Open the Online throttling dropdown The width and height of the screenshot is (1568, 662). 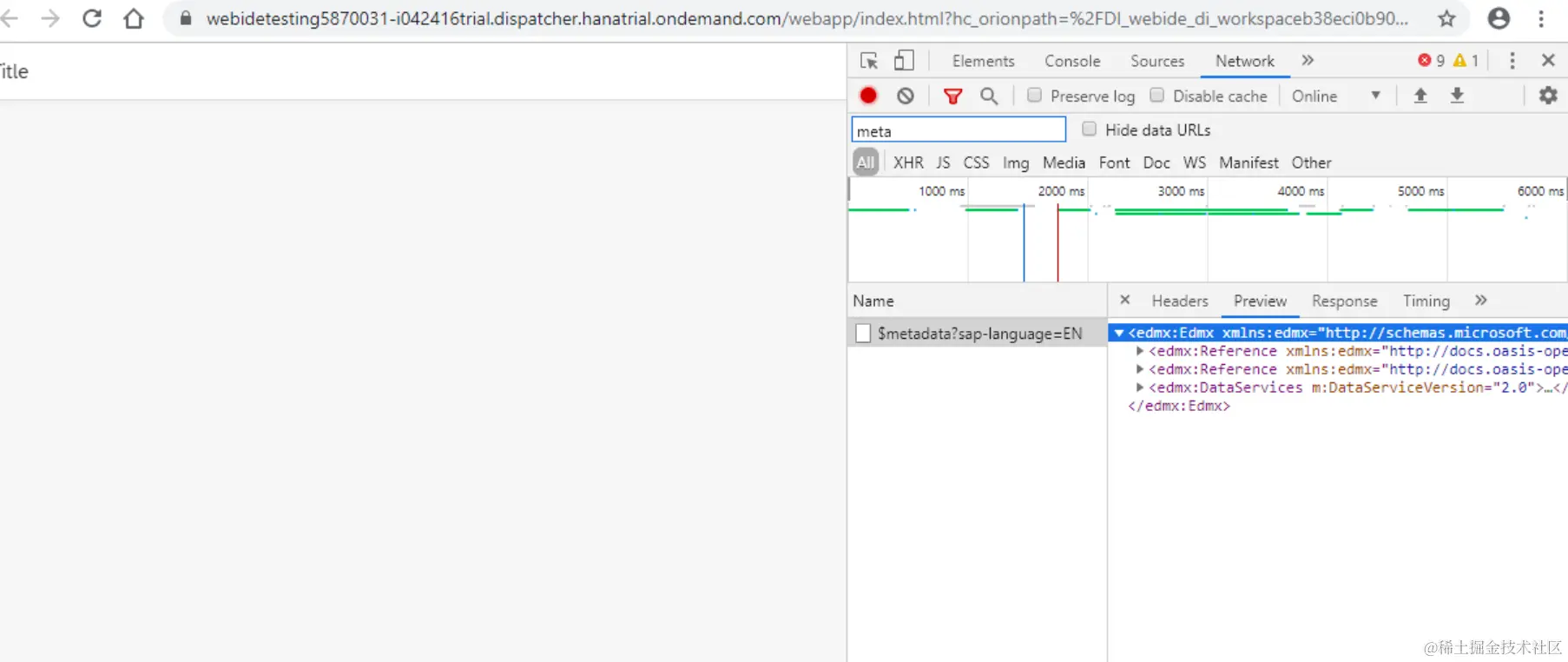pos(1335,96)
